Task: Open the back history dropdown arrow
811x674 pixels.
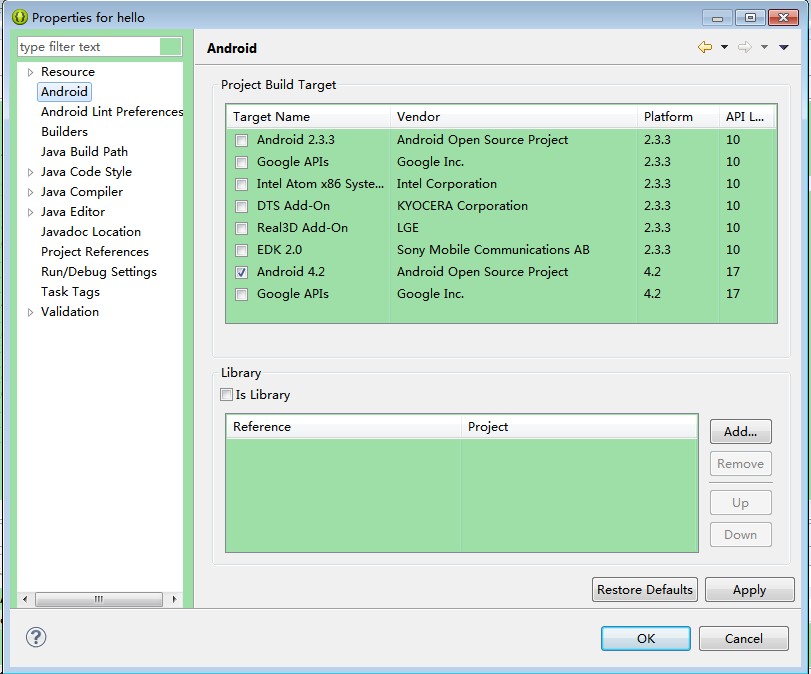Action: (724, 47)
